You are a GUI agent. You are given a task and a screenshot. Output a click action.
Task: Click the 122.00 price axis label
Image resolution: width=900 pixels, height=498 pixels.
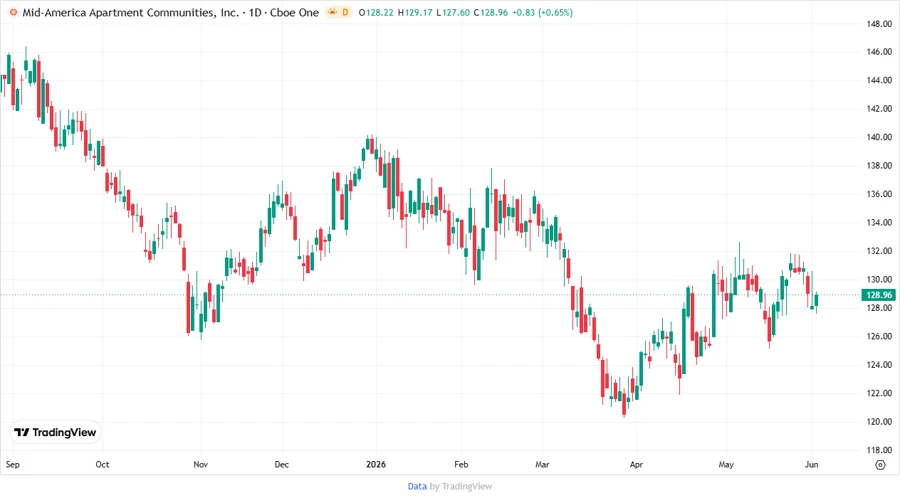(x=879, y=393)
